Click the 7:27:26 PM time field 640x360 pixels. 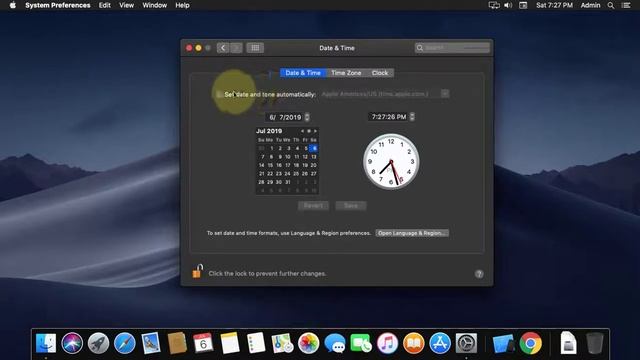point(389,117)
